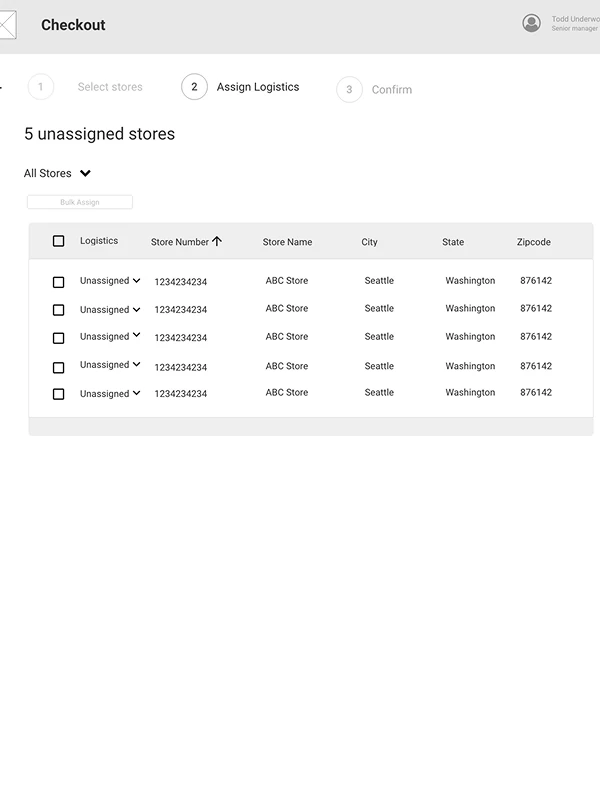
Task: Open Unassigned dropdown in fifth row
Action: tap(110, 393)
